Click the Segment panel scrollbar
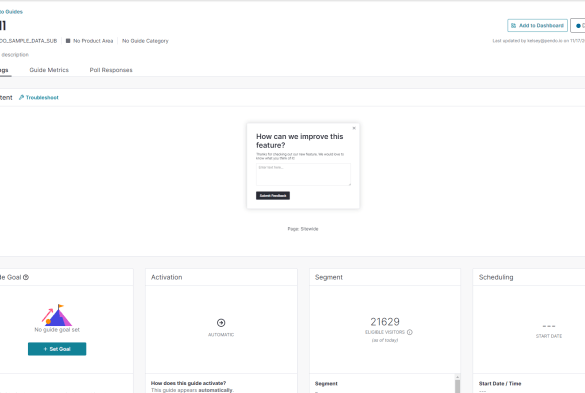This screenshot has height=393, width=585. pos(457,383)
